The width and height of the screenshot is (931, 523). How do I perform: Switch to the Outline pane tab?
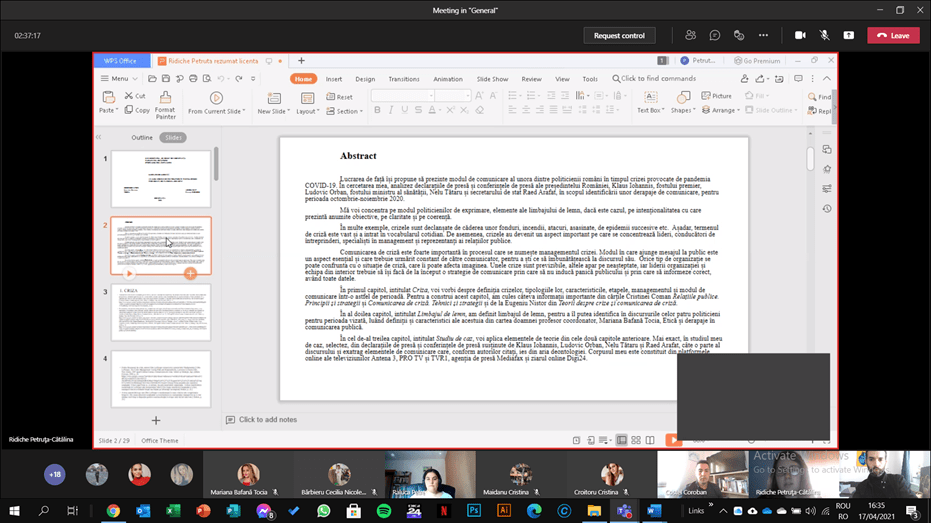coord(142,137)
